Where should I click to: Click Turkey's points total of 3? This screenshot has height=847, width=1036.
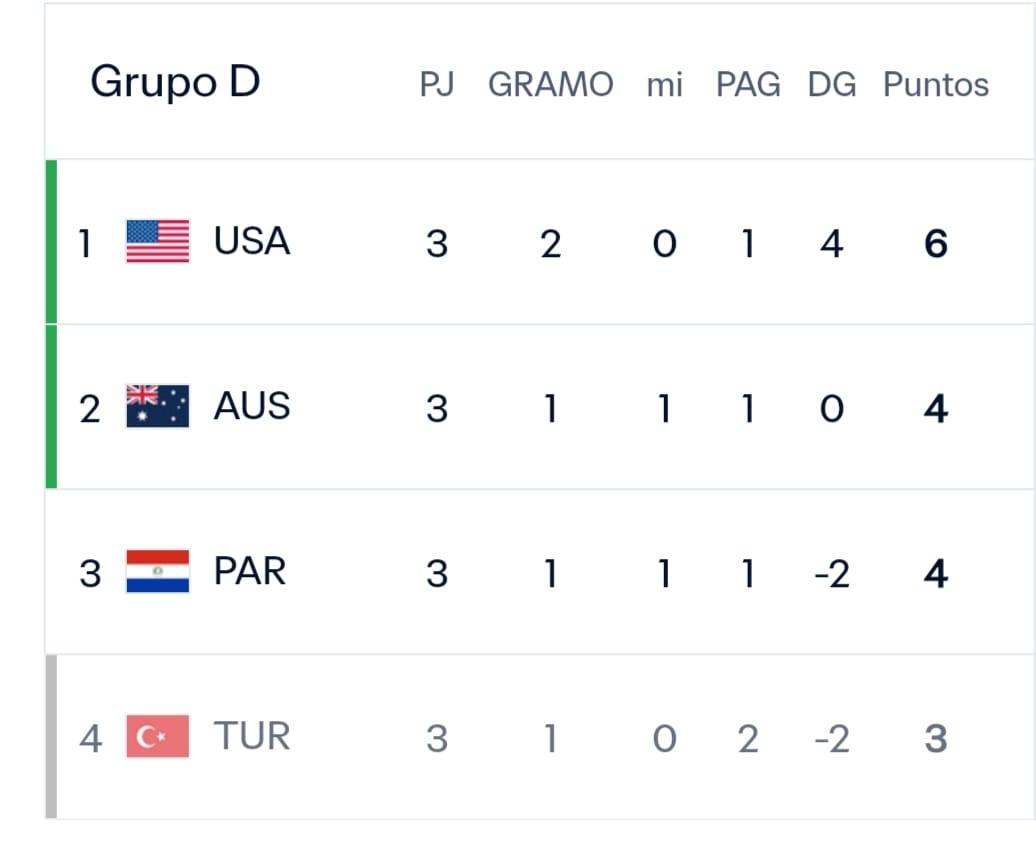(x=936, y=739)
